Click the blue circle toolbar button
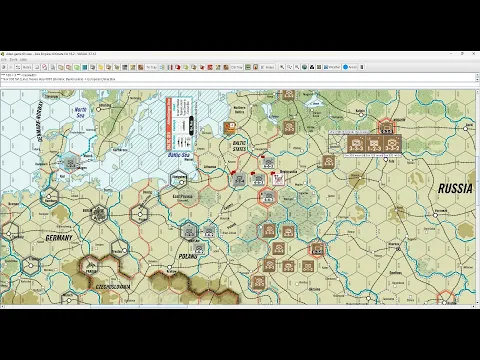Image resolution: width=480 pixels, height=360 pixels. (350, 67)
